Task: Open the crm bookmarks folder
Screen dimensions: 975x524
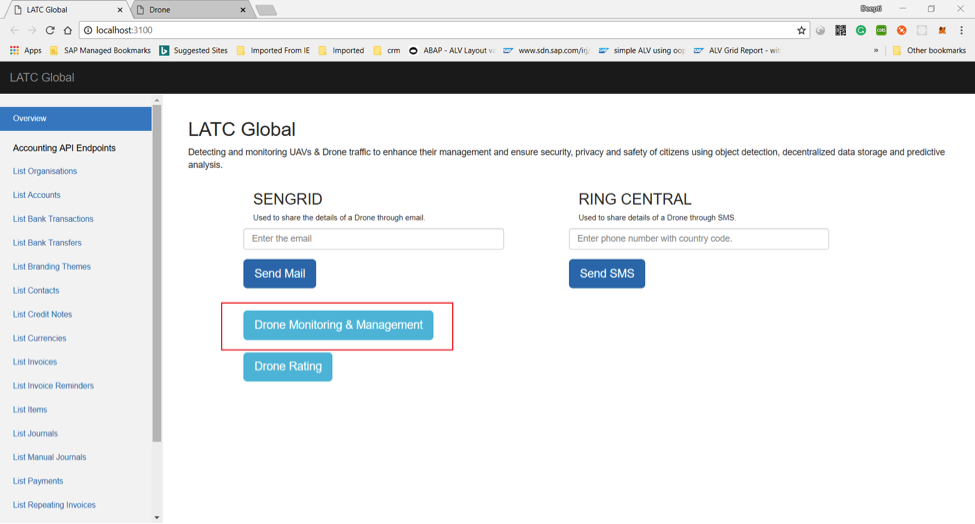Action: pyautogui.click(x=387, y=50)
